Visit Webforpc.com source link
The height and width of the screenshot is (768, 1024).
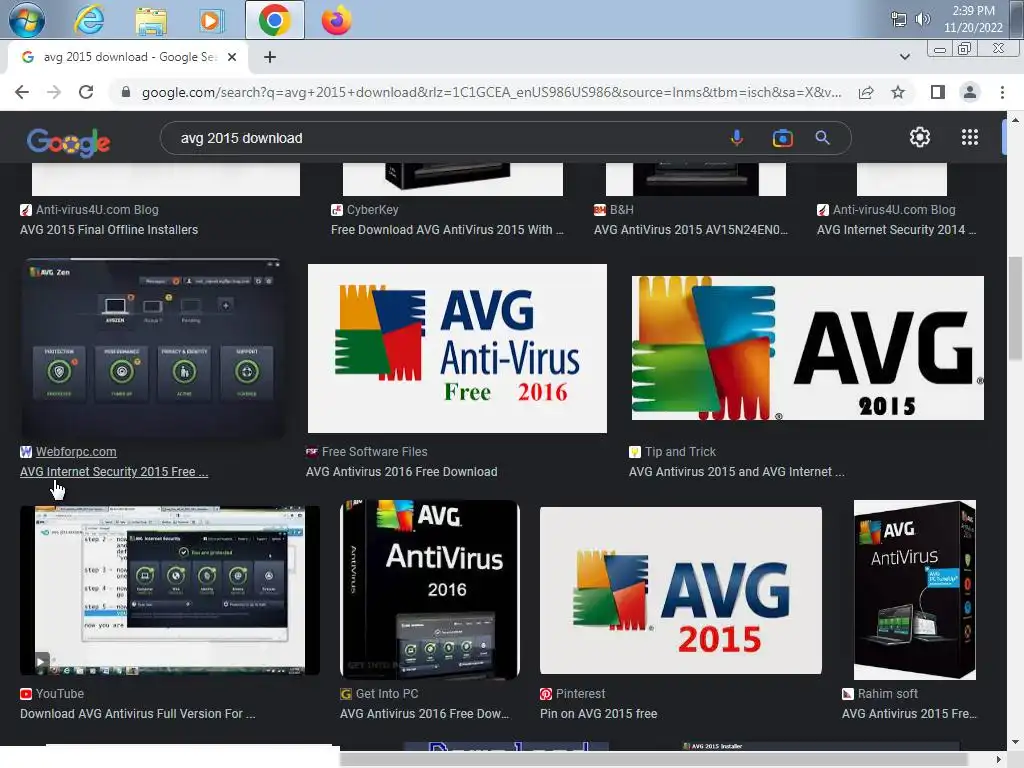[76, 452]
